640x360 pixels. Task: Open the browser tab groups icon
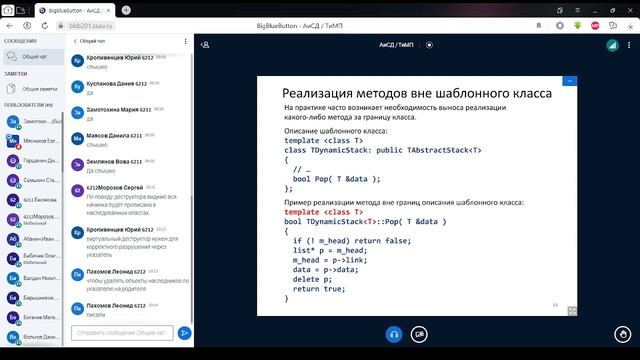point(20,10)
